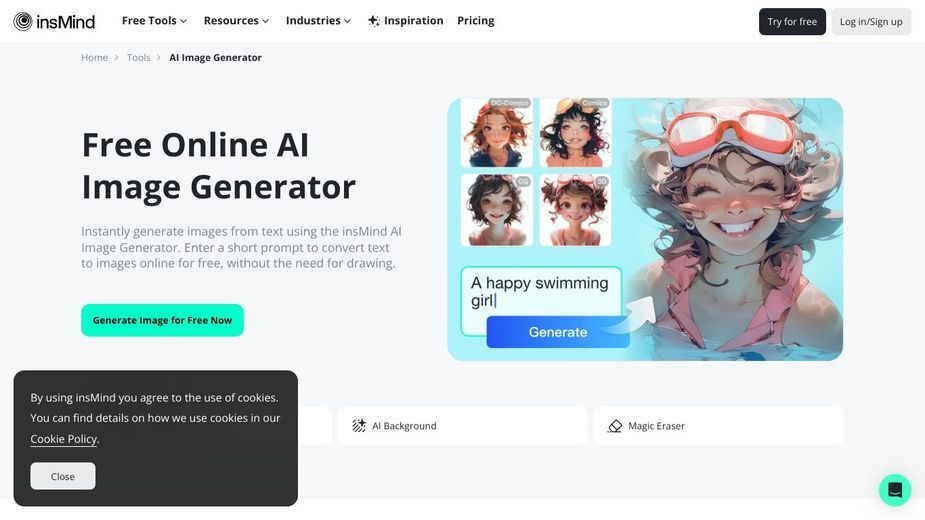This screenshot has width=925, height=520.
Task: Click the Magic Eraser icon
Action: (615, 426)
